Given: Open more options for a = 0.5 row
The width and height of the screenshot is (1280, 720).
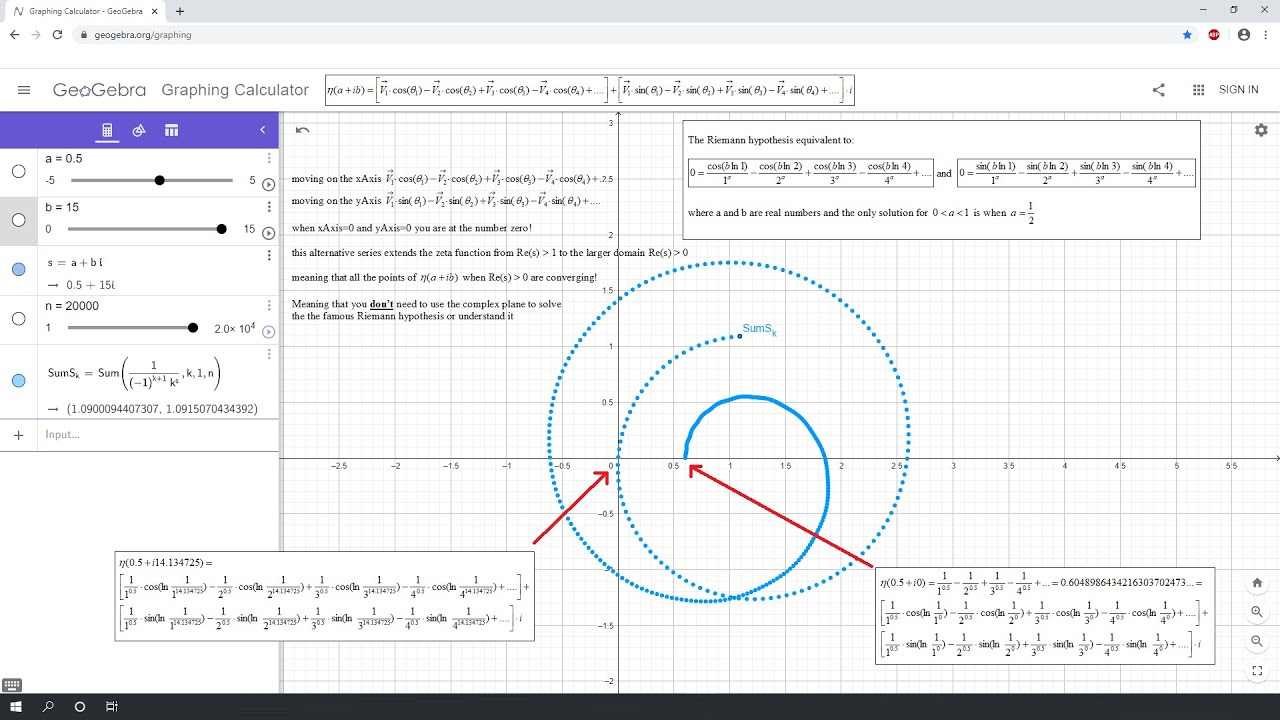Looking at the screenshot, I should [269, 158].
